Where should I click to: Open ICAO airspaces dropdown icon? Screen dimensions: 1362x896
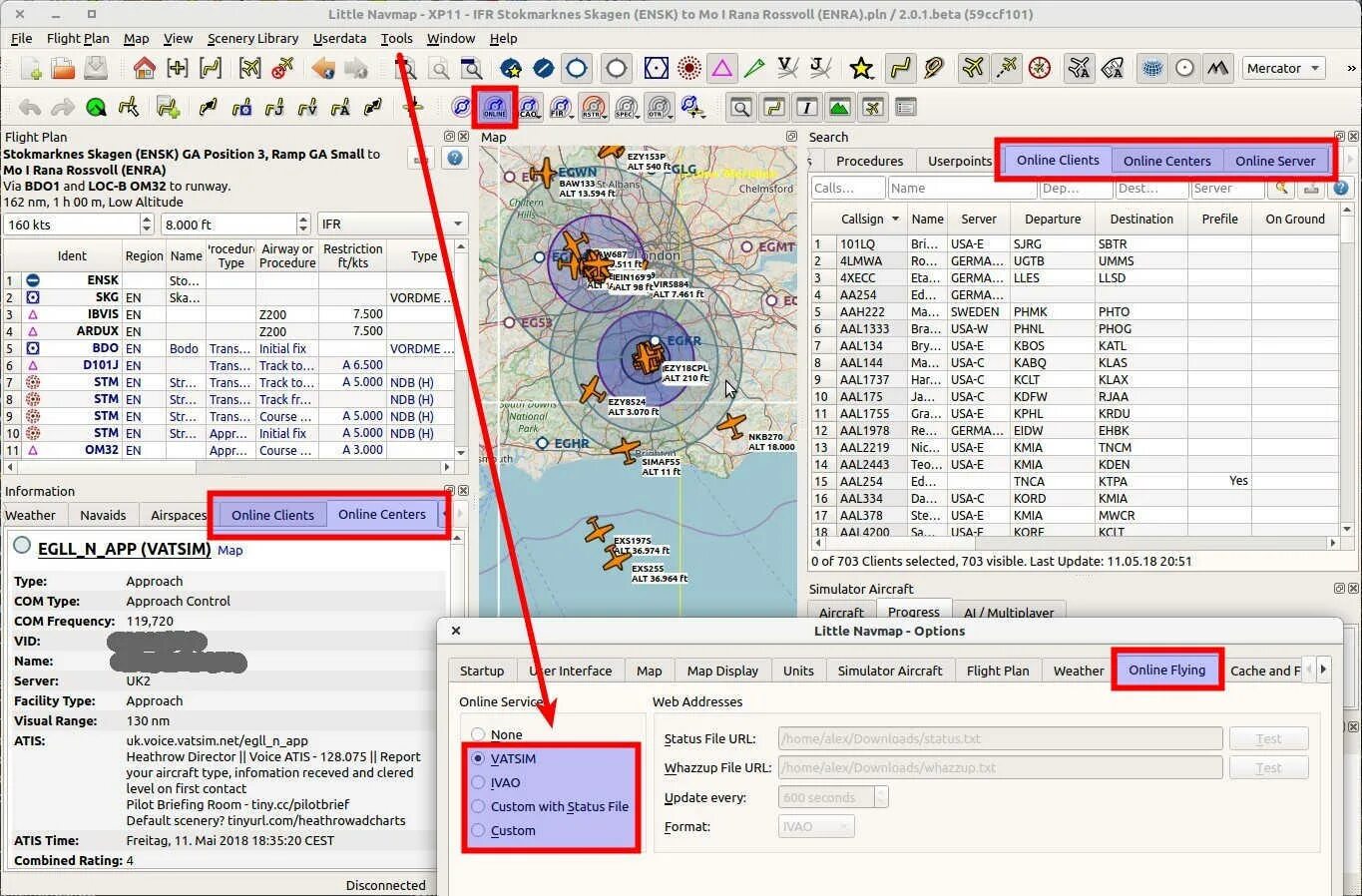529,107
